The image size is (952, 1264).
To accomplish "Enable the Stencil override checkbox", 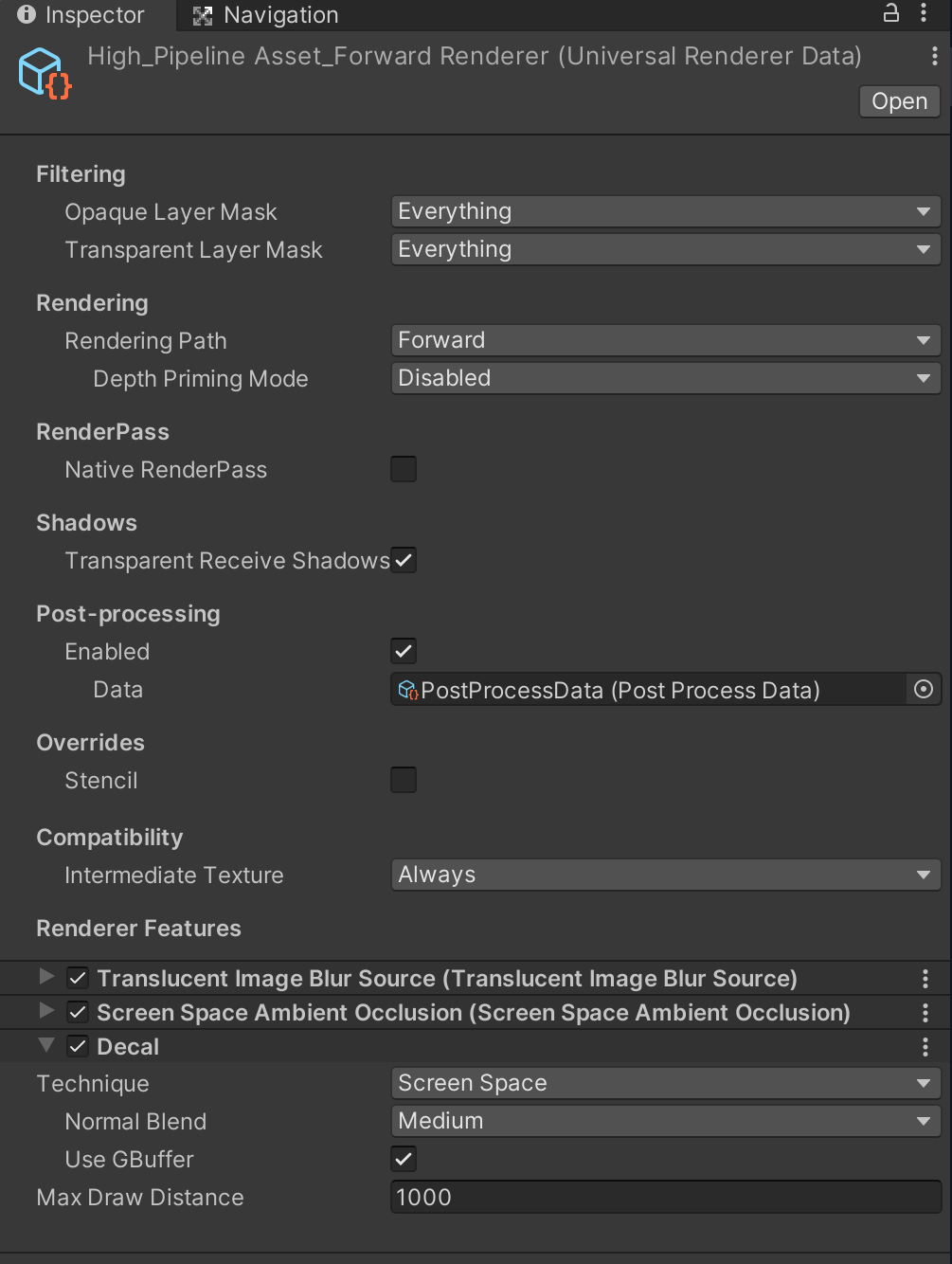I will [x=404, y=780].
